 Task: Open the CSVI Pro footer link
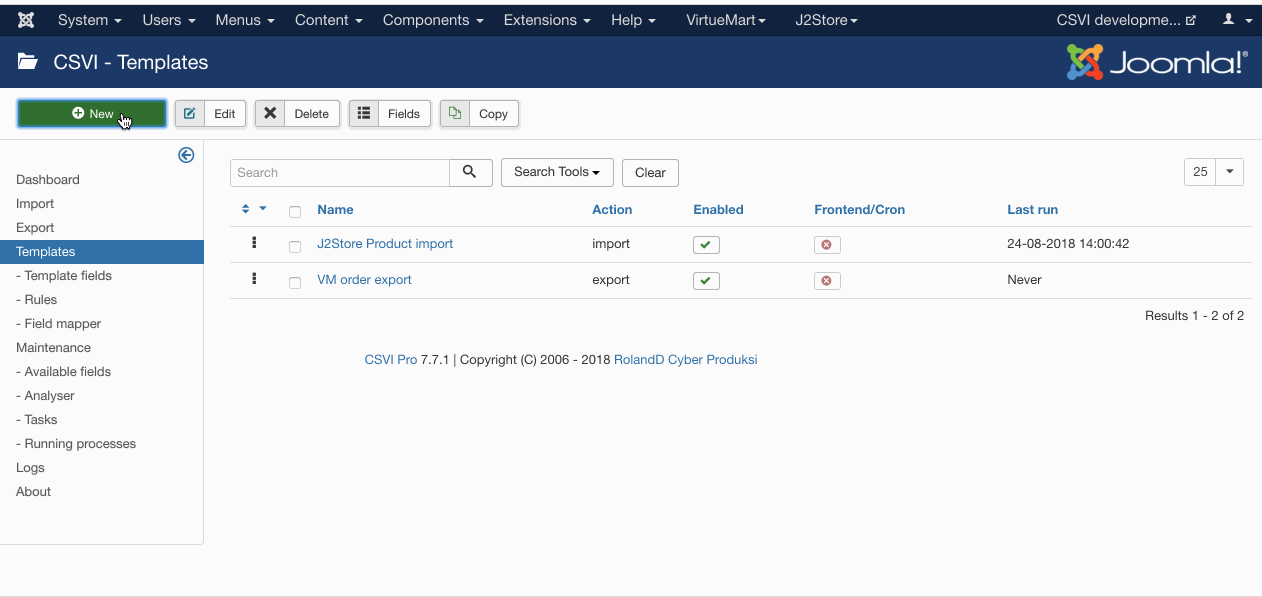pyautogui.click(x=391, y=360)
